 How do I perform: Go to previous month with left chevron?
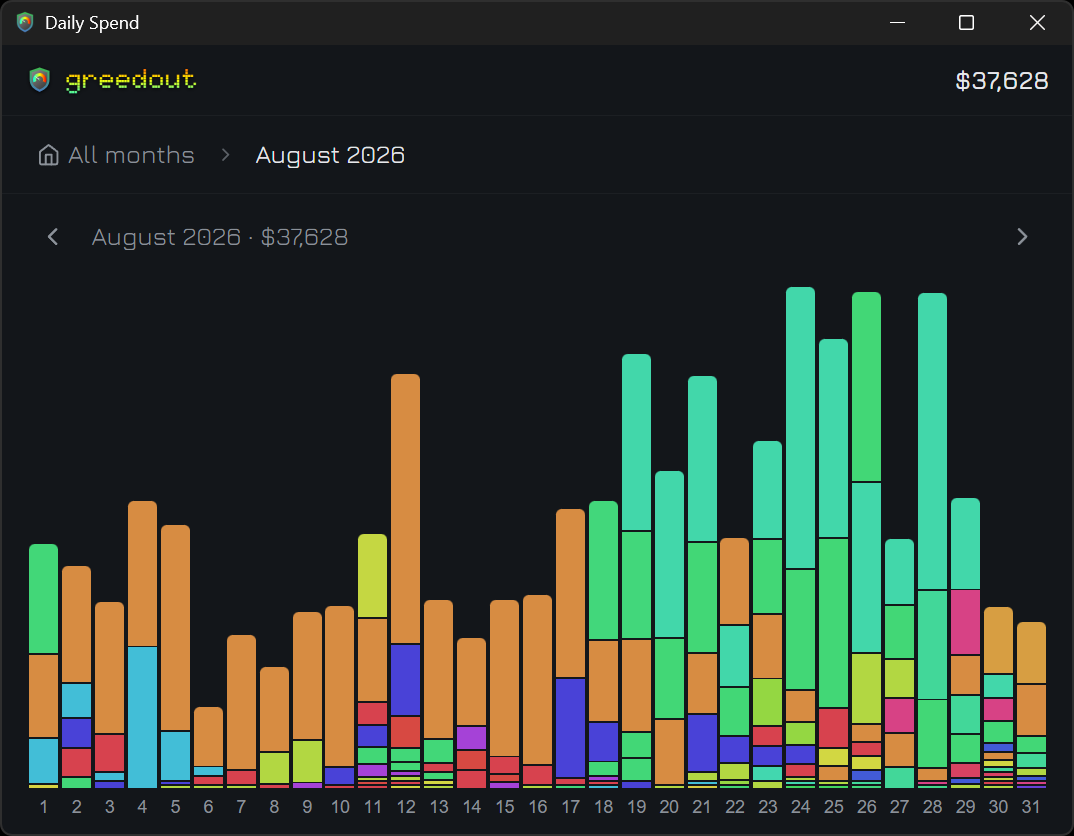[x=53, y=237]
